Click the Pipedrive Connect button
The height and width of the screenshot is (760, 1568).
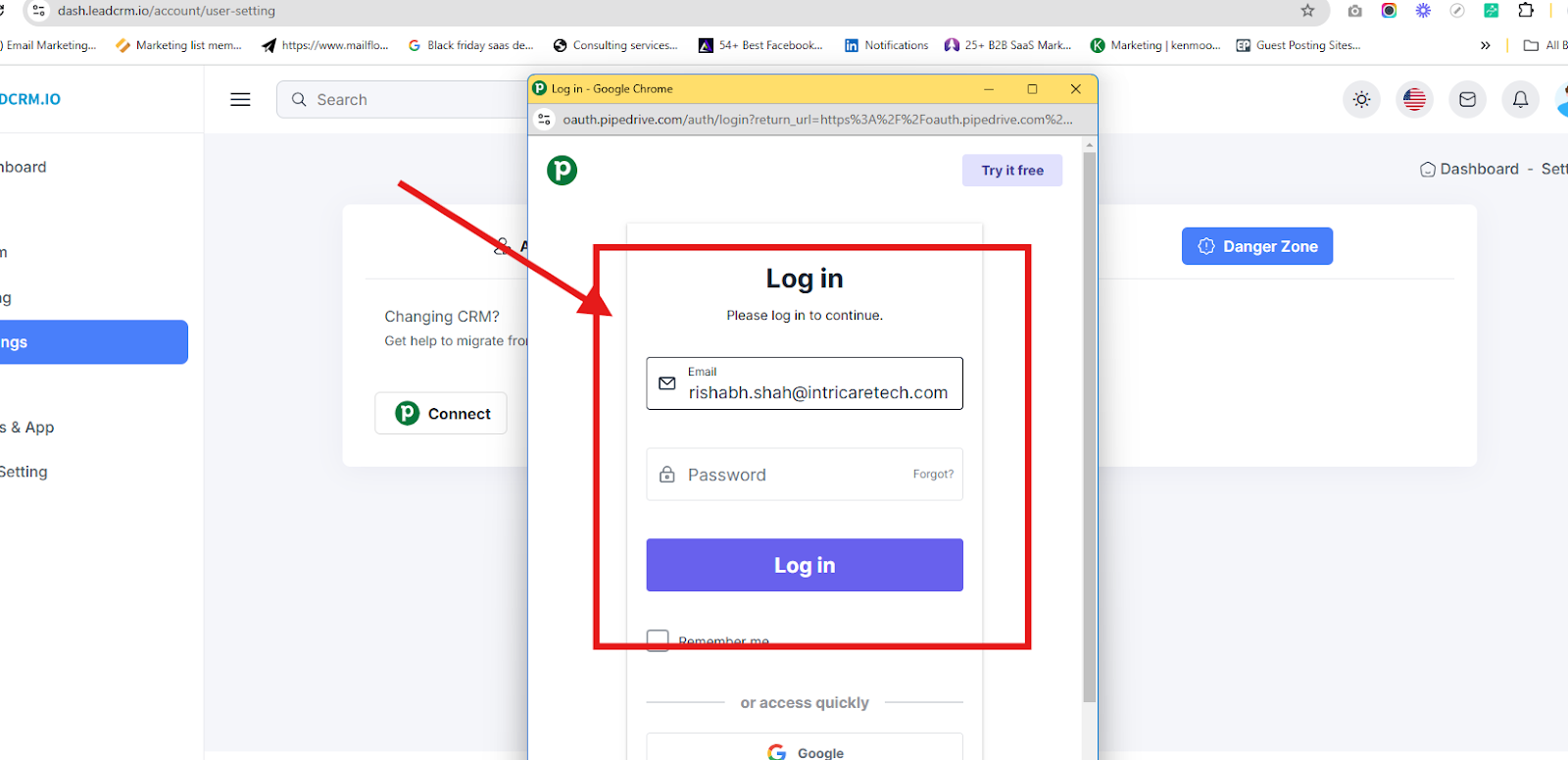coord(441,413)
